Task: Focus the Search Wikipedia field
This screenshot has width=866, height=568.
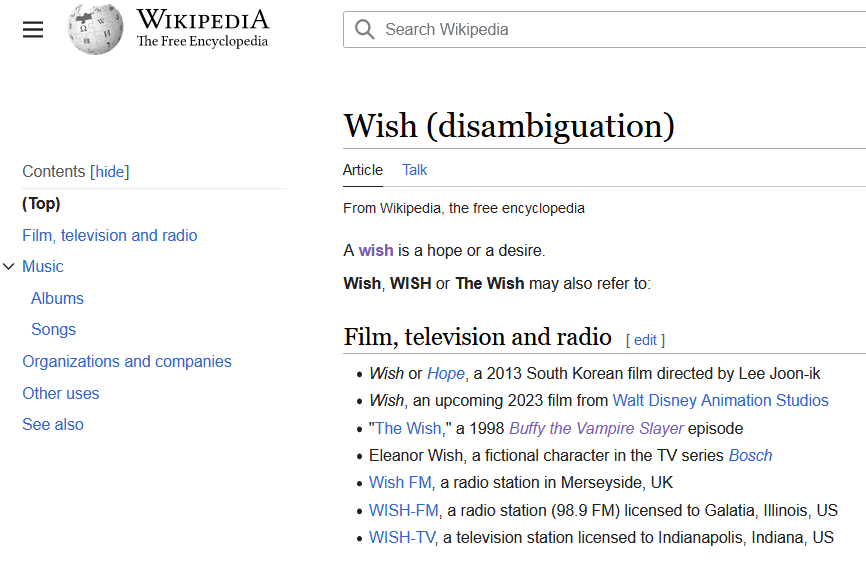Action: click(604, 29)
